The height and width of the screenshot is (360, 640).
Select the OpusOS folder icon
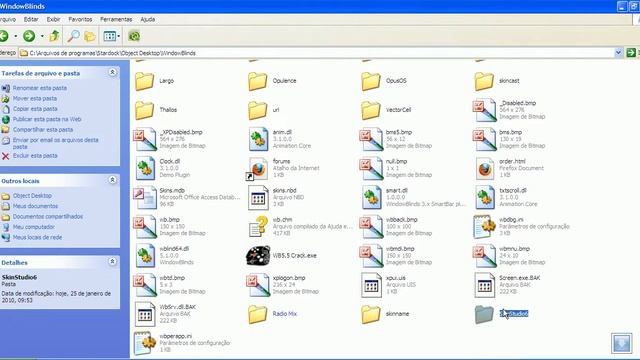click(371, 81)
